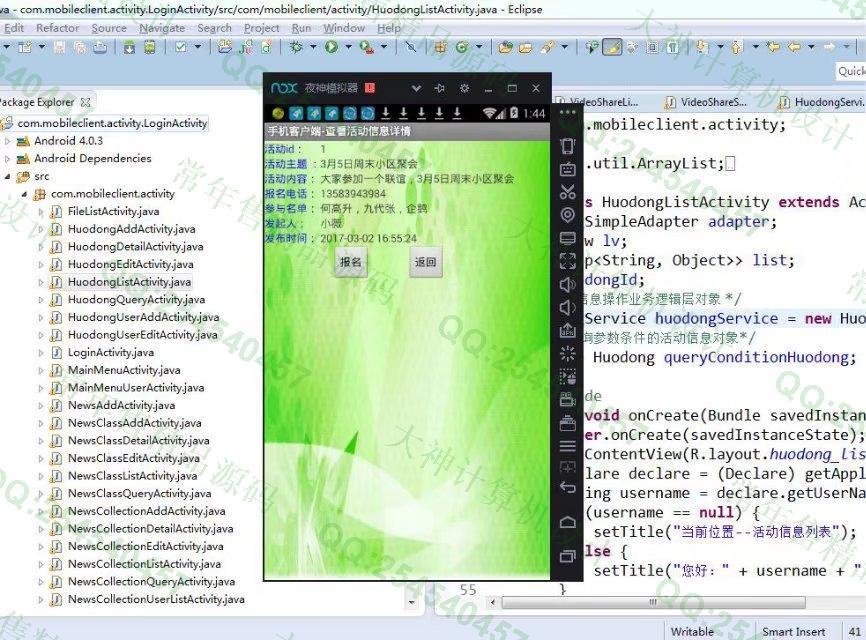Expand the Android 4.0.3 library node
This screenshot has height=640, width=866.
coord(7,141)
